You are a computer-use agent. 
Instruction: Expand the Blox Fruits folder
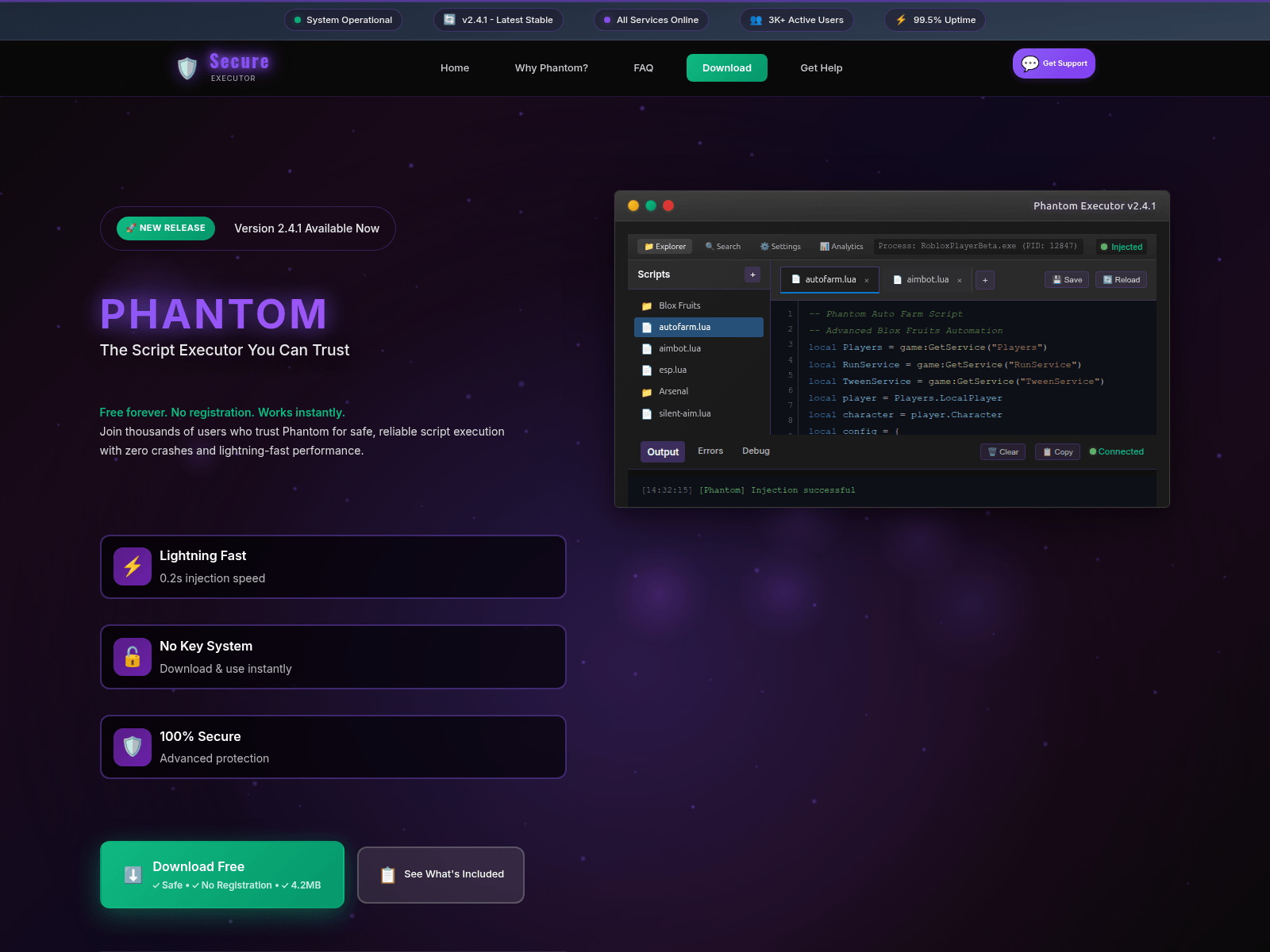click(x=698, y=305)
